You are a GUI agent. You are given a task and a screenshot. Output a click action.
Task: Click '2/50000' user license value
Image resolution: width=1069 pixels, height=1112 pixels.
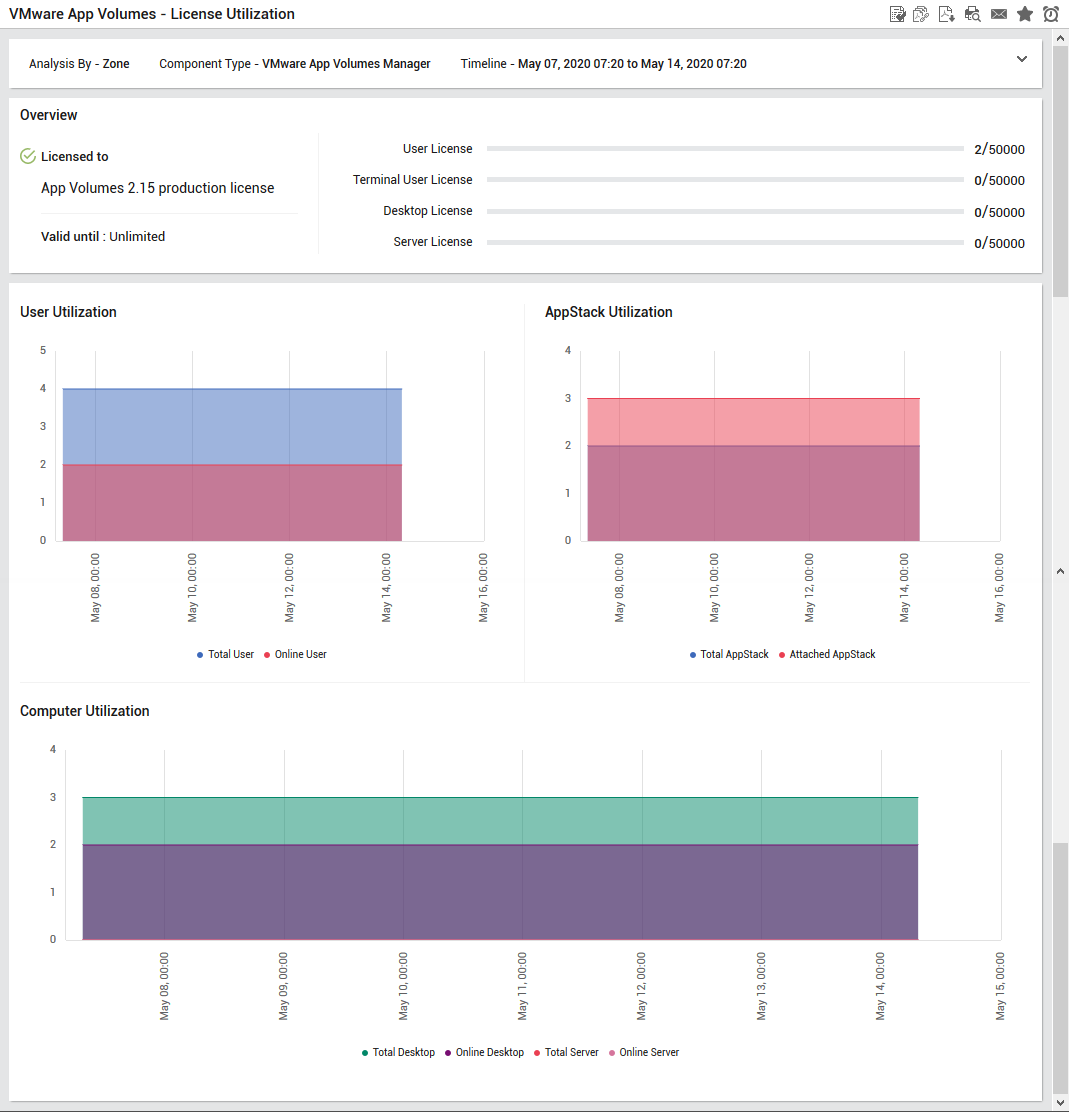tap(999, 150)
